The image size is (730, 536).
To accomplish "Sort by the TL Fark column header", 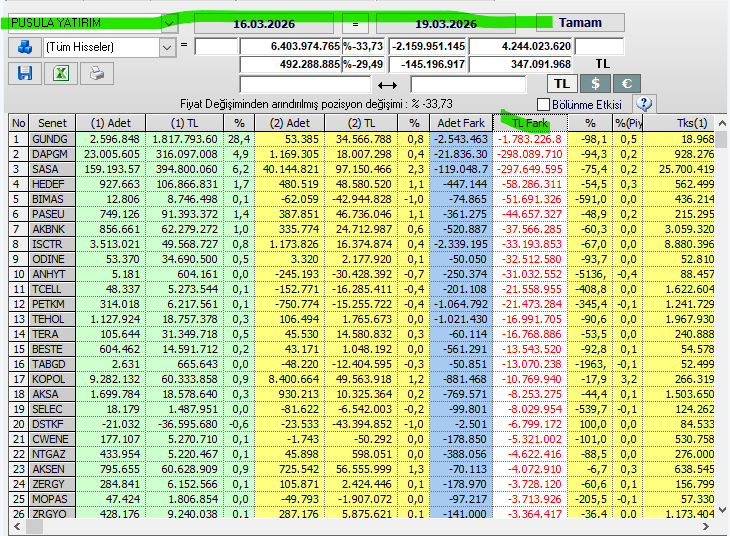I will coord(530,123).
